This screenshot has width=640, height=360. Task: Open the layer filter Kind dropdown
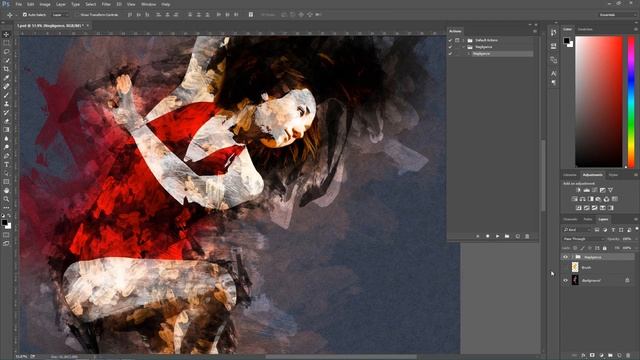[x=577, y=230]
